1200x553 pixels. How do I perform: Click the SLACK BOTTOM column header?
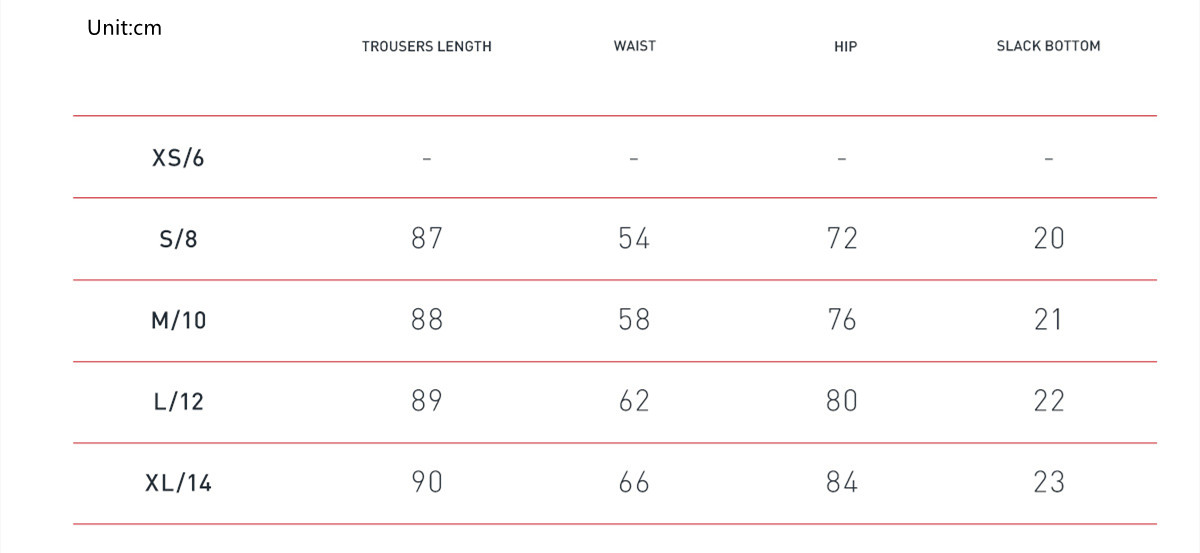pyautogui.click(x=1048, y=46)
